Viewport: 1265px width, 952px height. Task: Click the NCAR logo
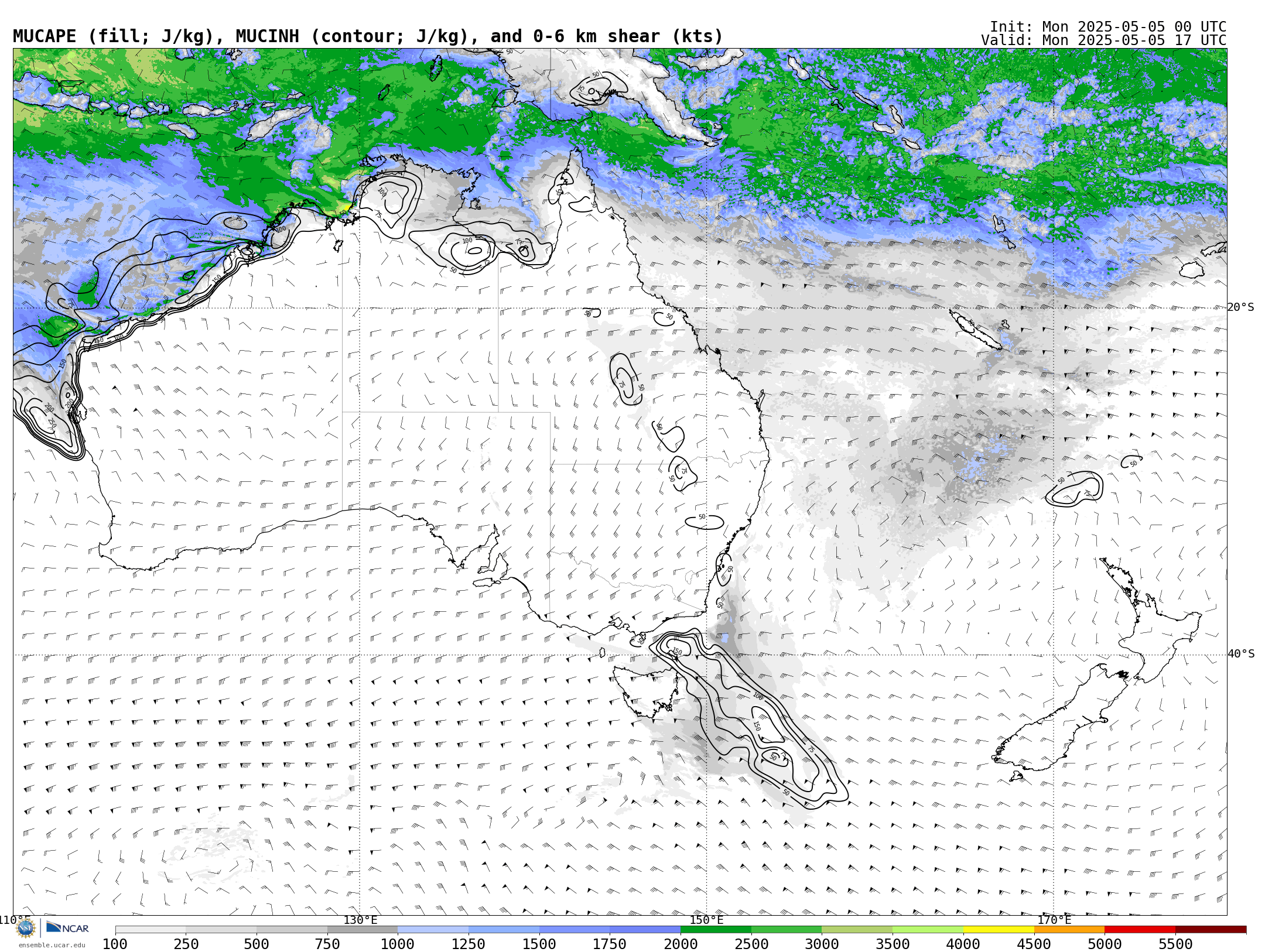pos(67,928)
